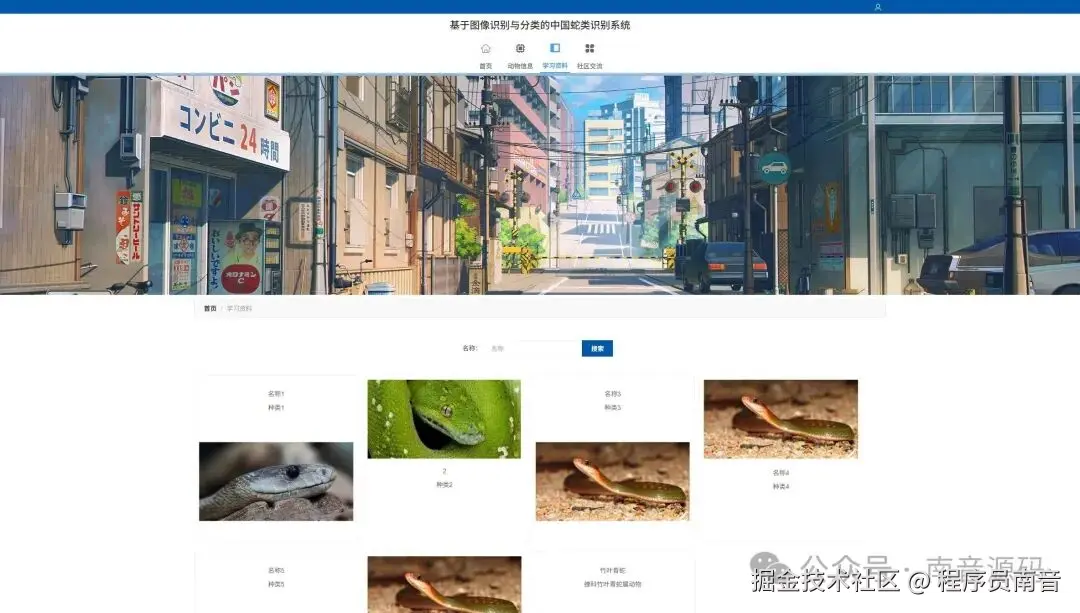The image size is (1080, 613).
Task: Open the 学习资料 breadcrumb entry
Action: pyautogui.click(x=240, y=308)
